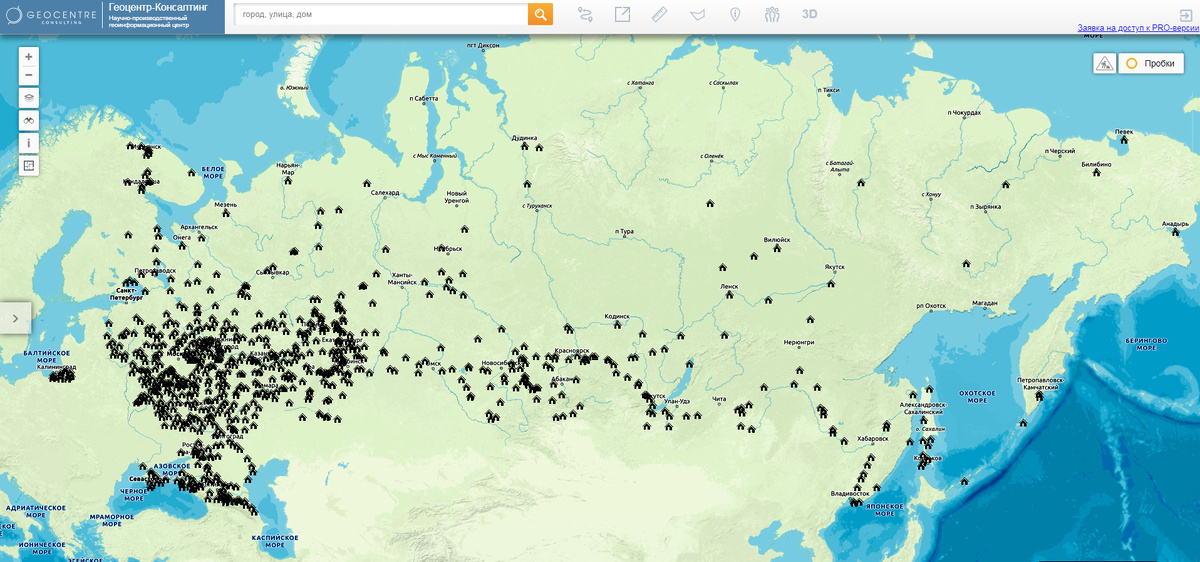1200x562 pixels.
Task: Click the share/export map icon
Action: [x=622, y=14]
